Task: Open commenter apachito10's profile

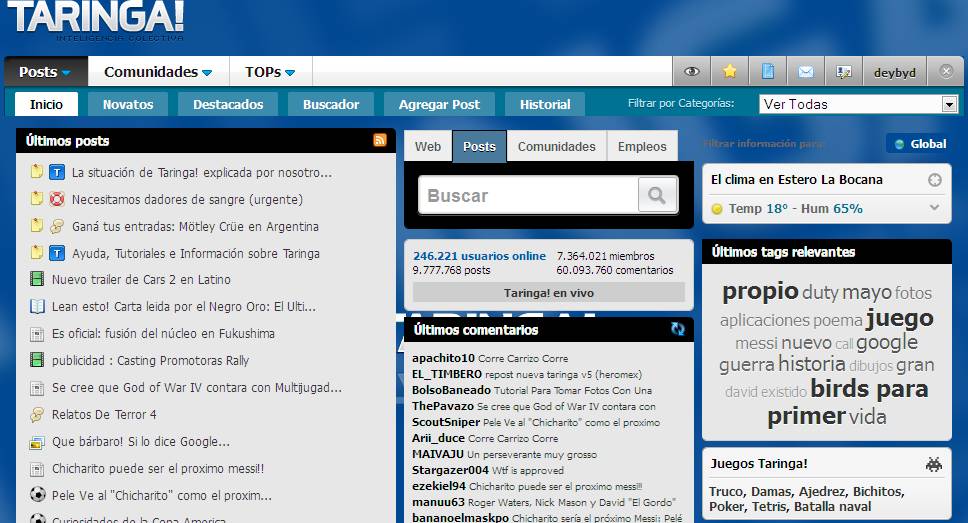Action: [x=443, y=358]
